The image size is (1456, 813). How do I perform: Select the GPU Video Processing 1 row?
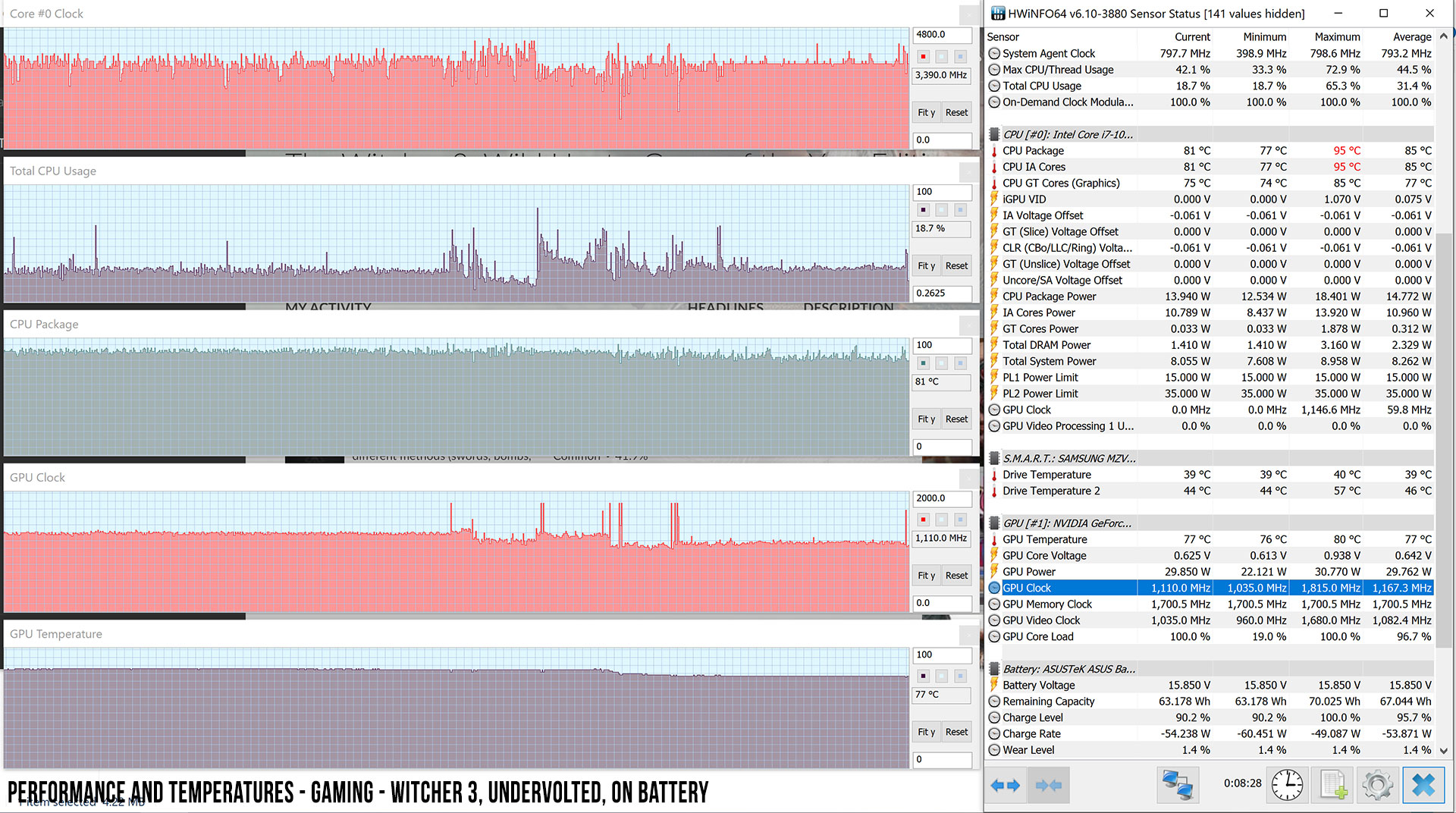[1210, 426]
